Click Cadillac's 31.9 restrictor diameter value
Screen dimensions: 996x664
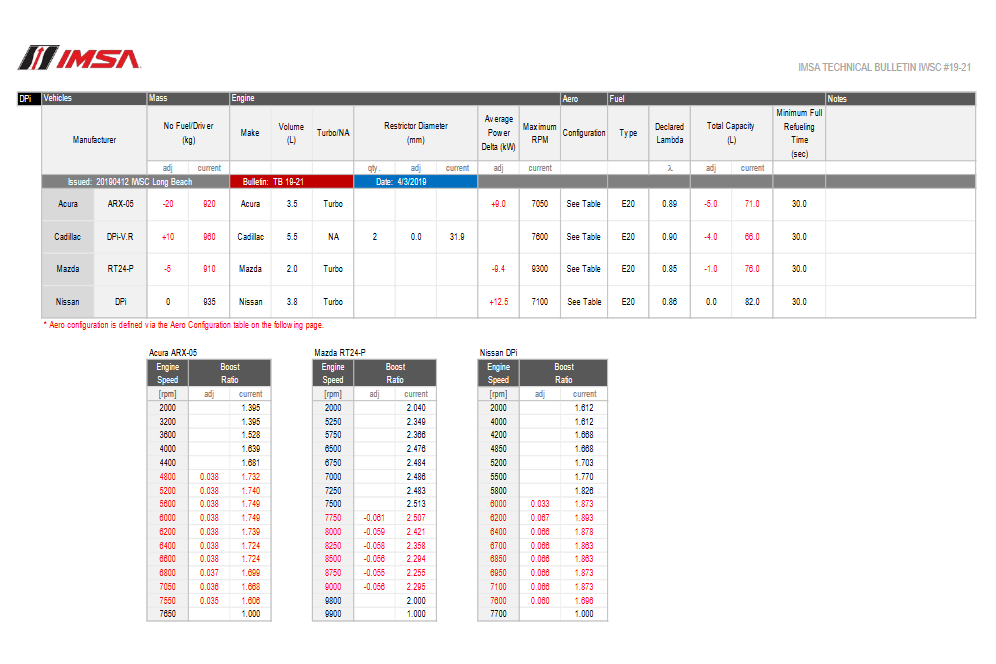click(x=457, y=237)
